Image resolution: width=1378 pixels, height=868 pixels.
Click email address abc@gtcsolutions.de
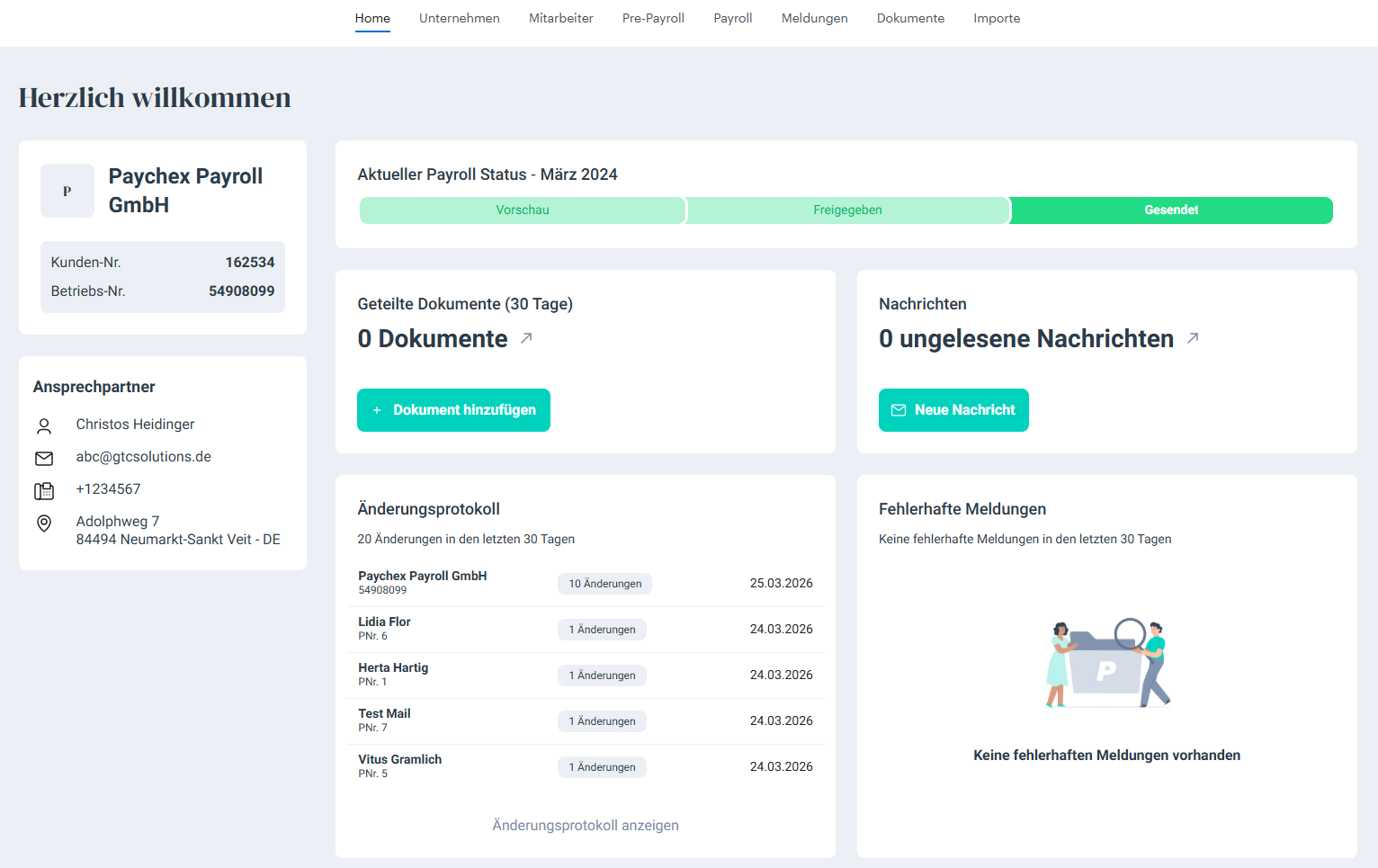(144, 457)
